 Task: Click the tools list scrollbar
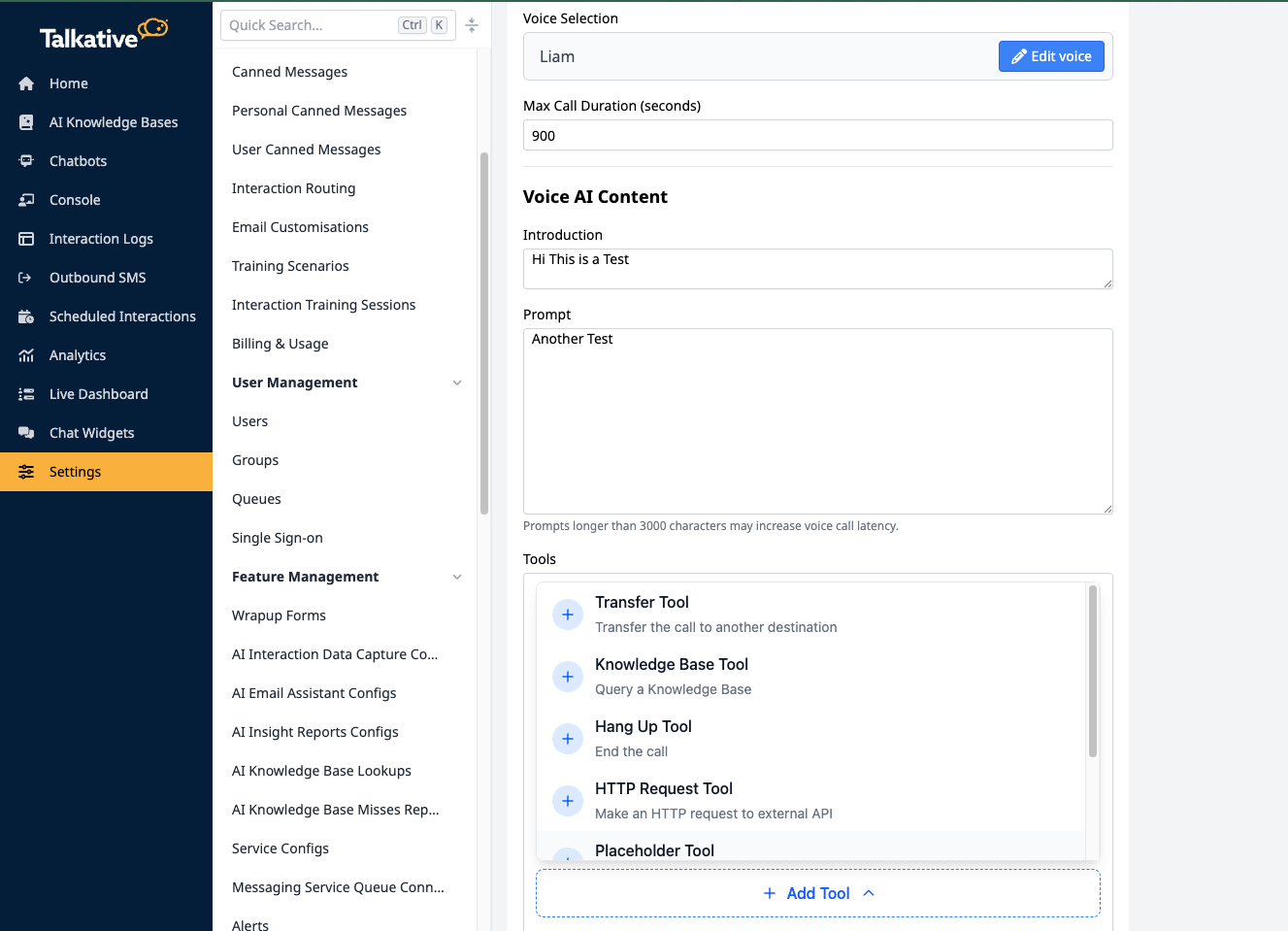pyautogui.click(x=1093, y=672)
